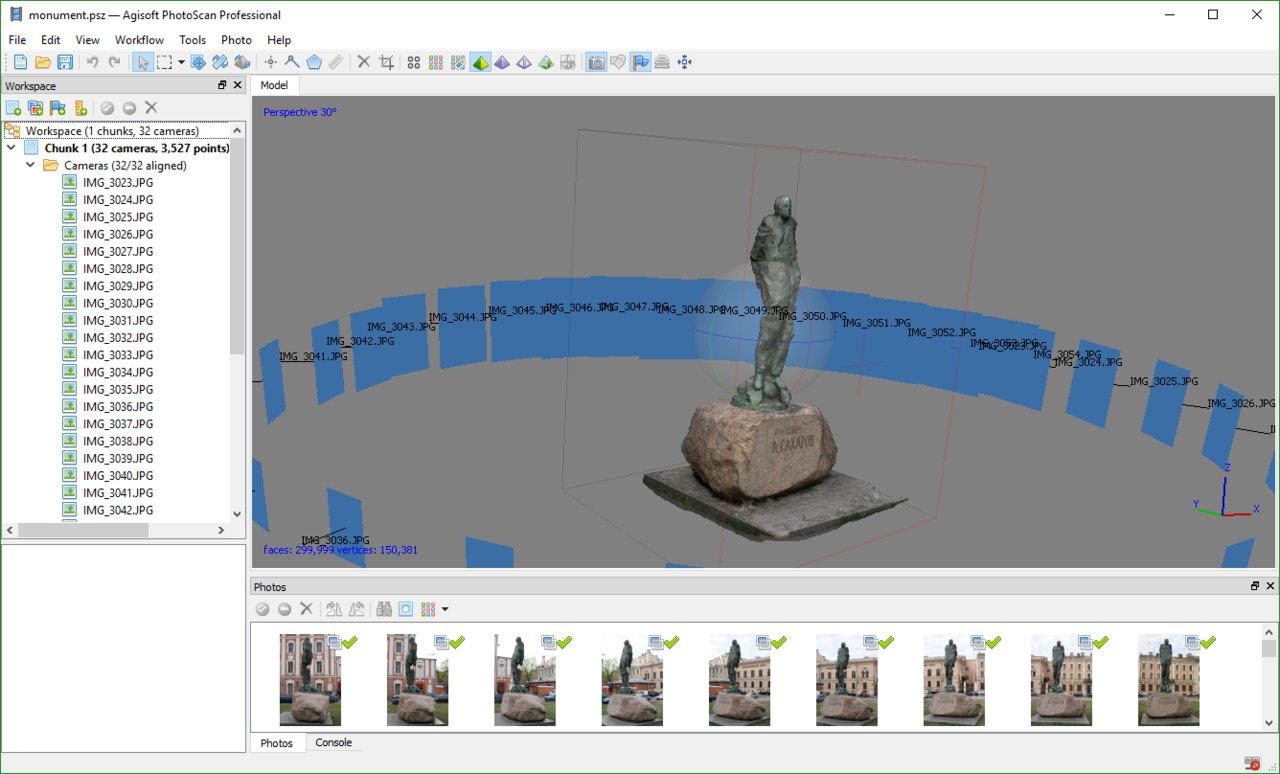Open the Photos view mode dropdown arrow
This screenshot has height=774, width=1280.
point(445,609)
